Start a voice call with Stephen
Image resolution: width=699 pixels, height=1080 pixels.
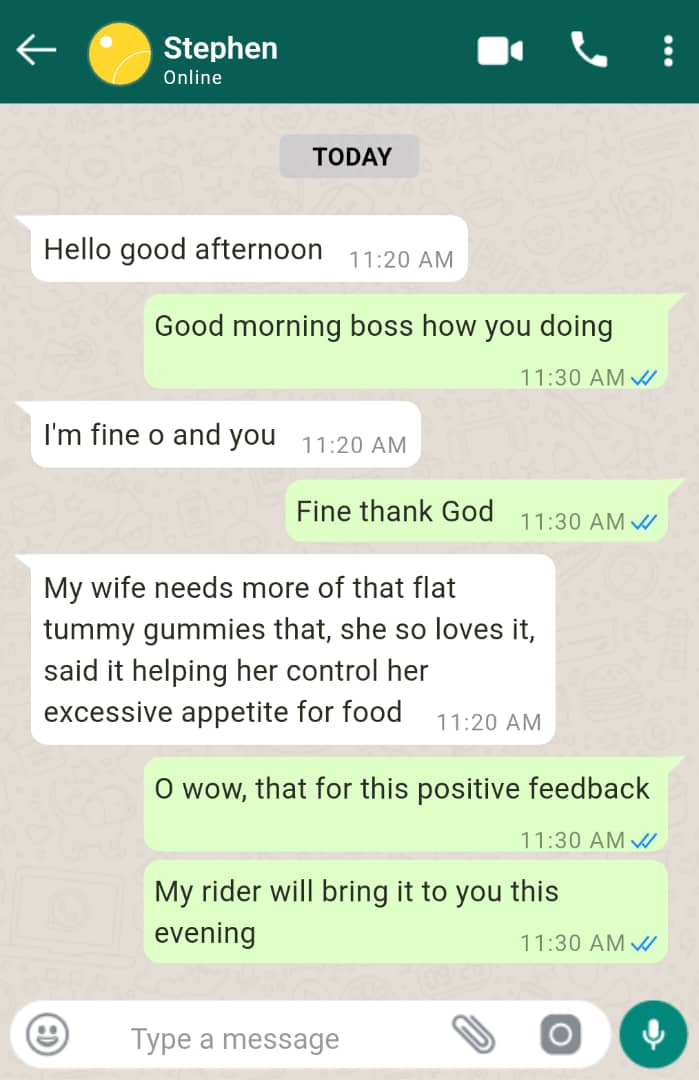click(x=589, y=50)
